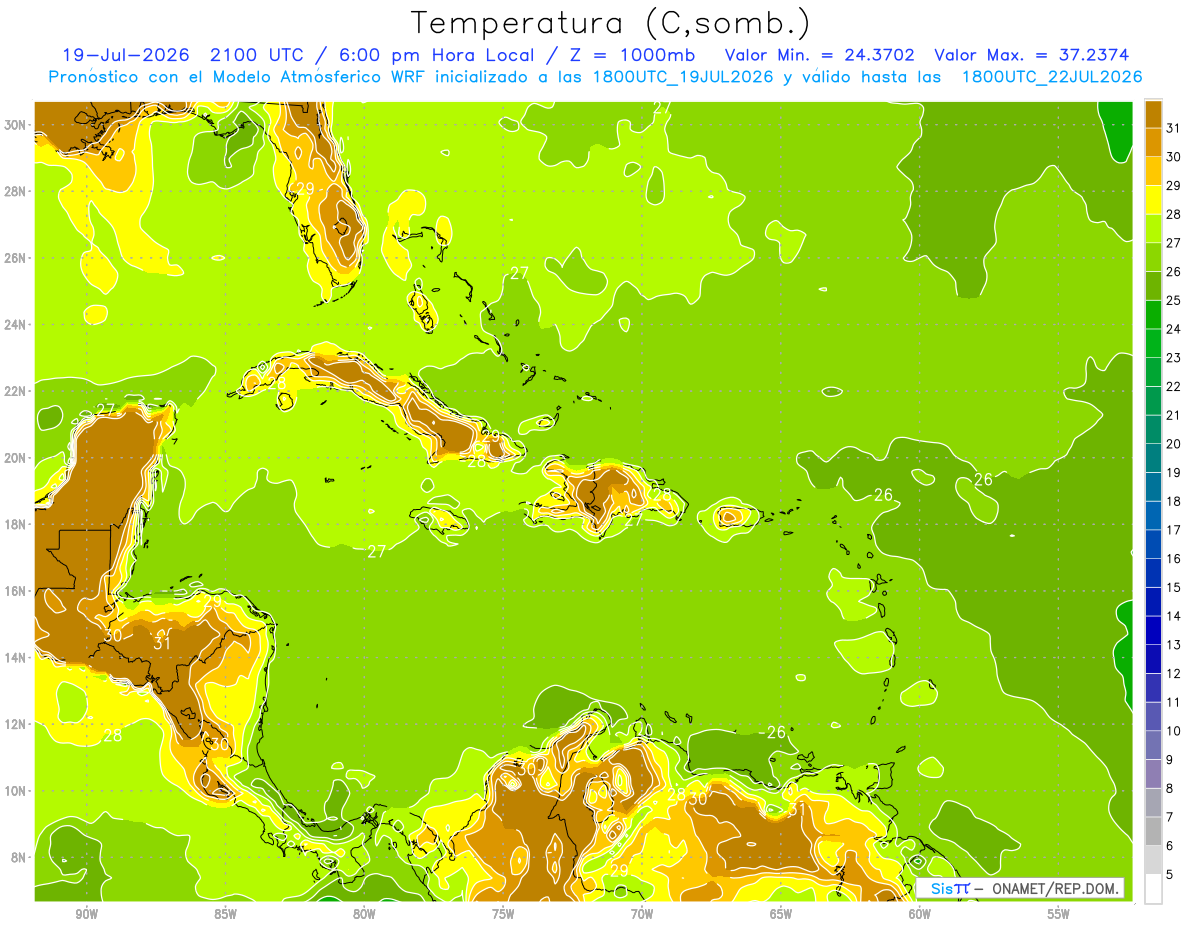Click color scale value '25'
The image size is (1200, 927).
pyautogui.click(x=1173, y=300)
